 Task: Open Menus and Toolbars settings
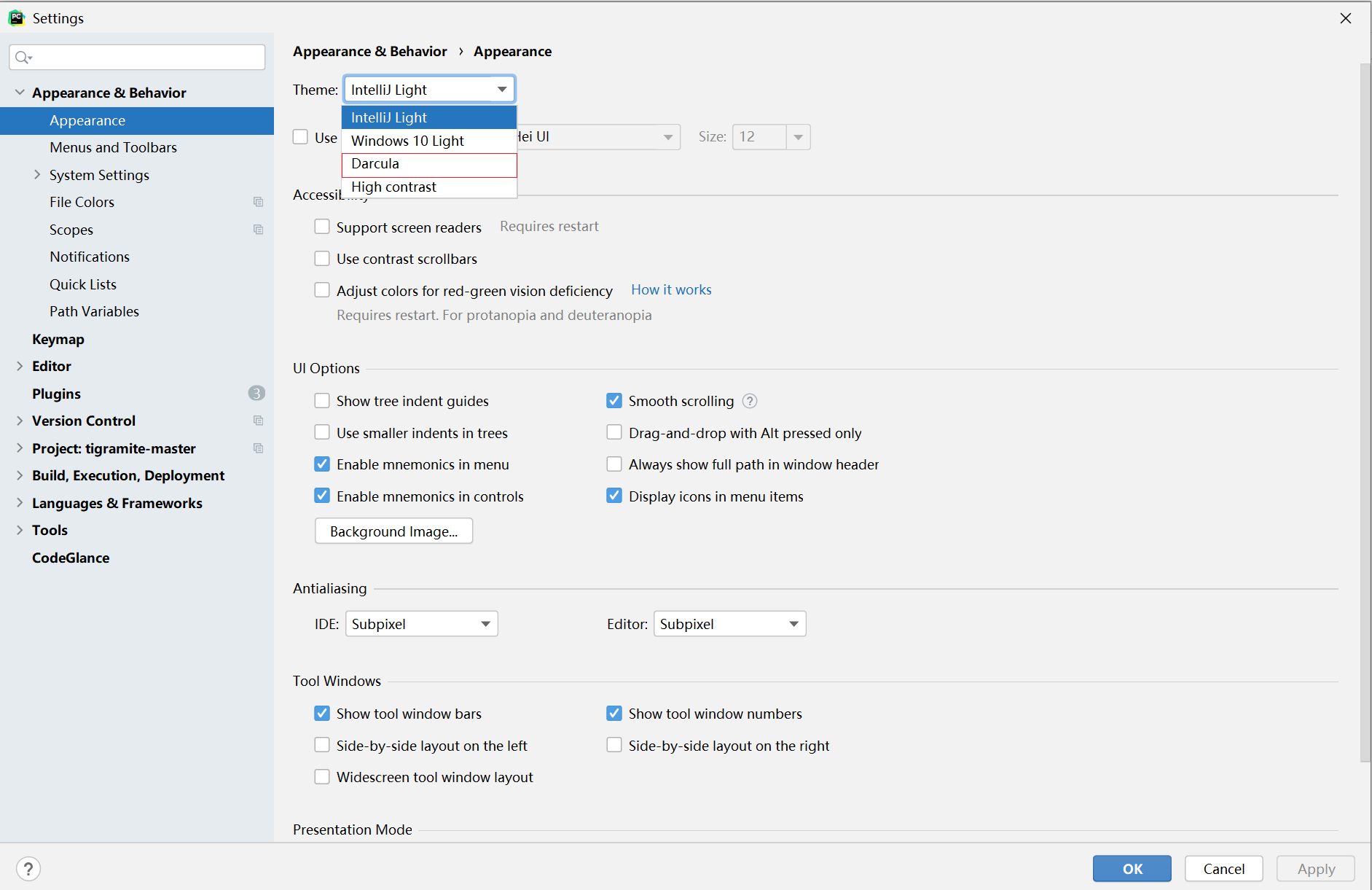[113, 147]
